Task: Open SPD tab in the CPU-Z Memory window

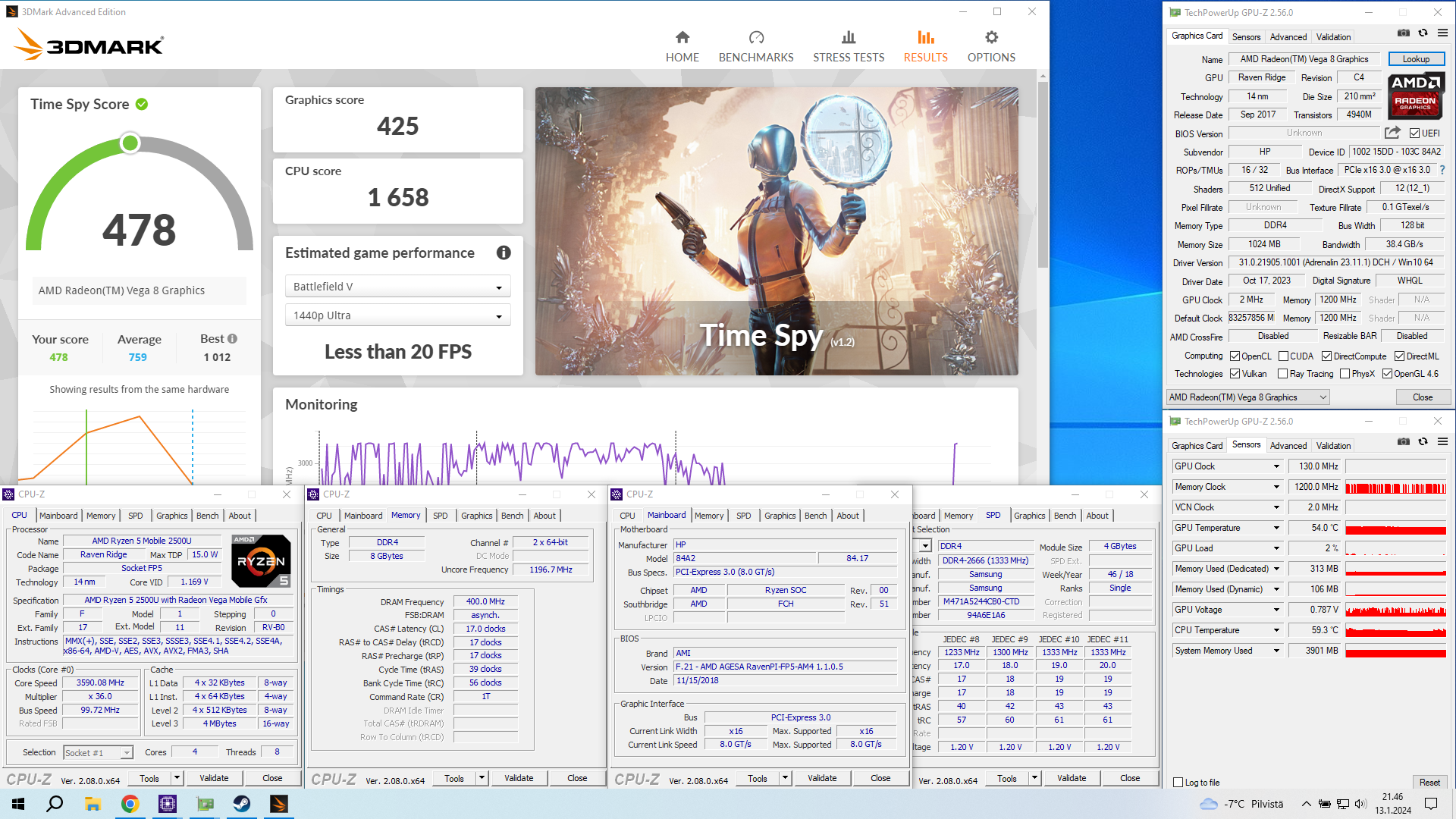Action: 441,516
